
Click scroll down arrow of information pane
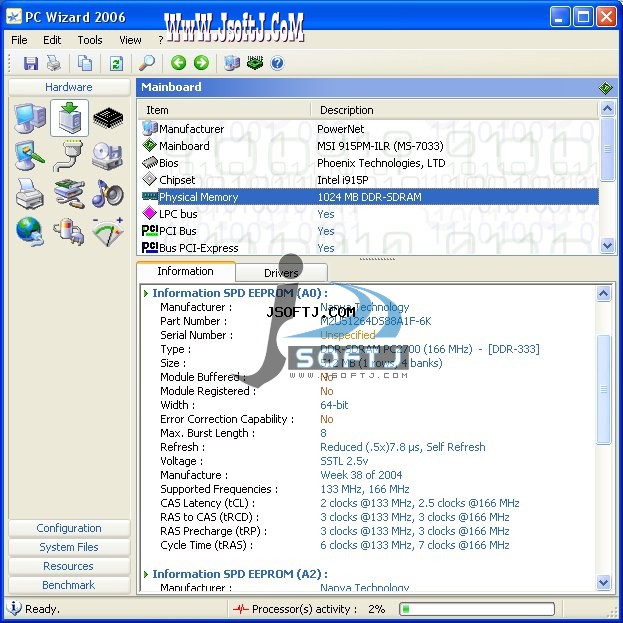point(604,583)
